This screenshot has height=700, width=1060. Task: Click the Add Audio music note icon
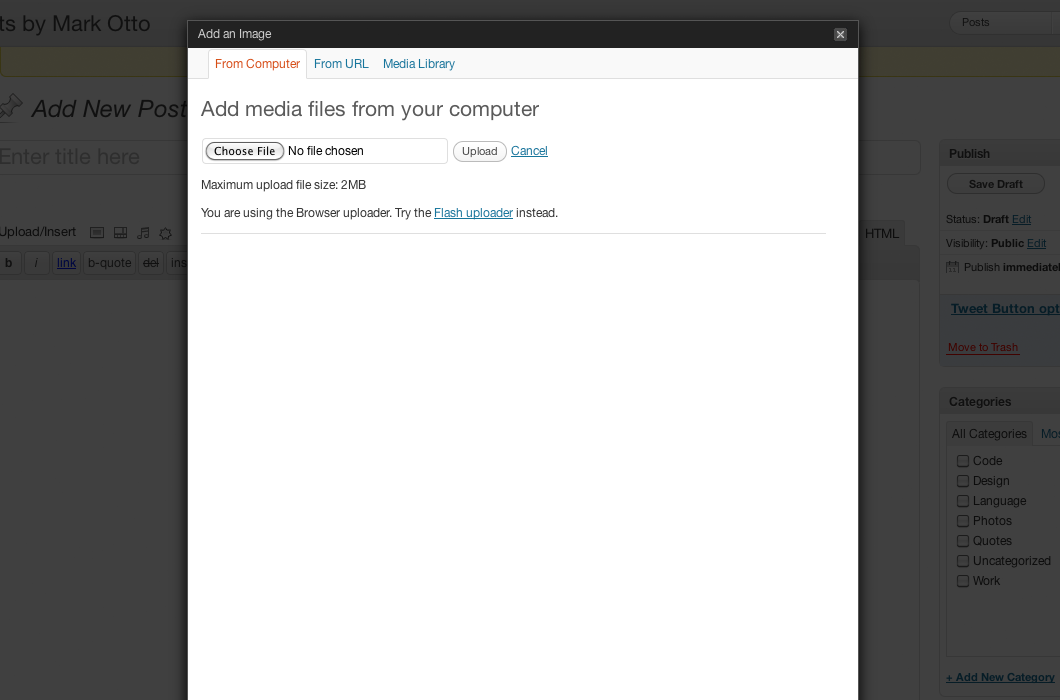(x=143, y=233)
